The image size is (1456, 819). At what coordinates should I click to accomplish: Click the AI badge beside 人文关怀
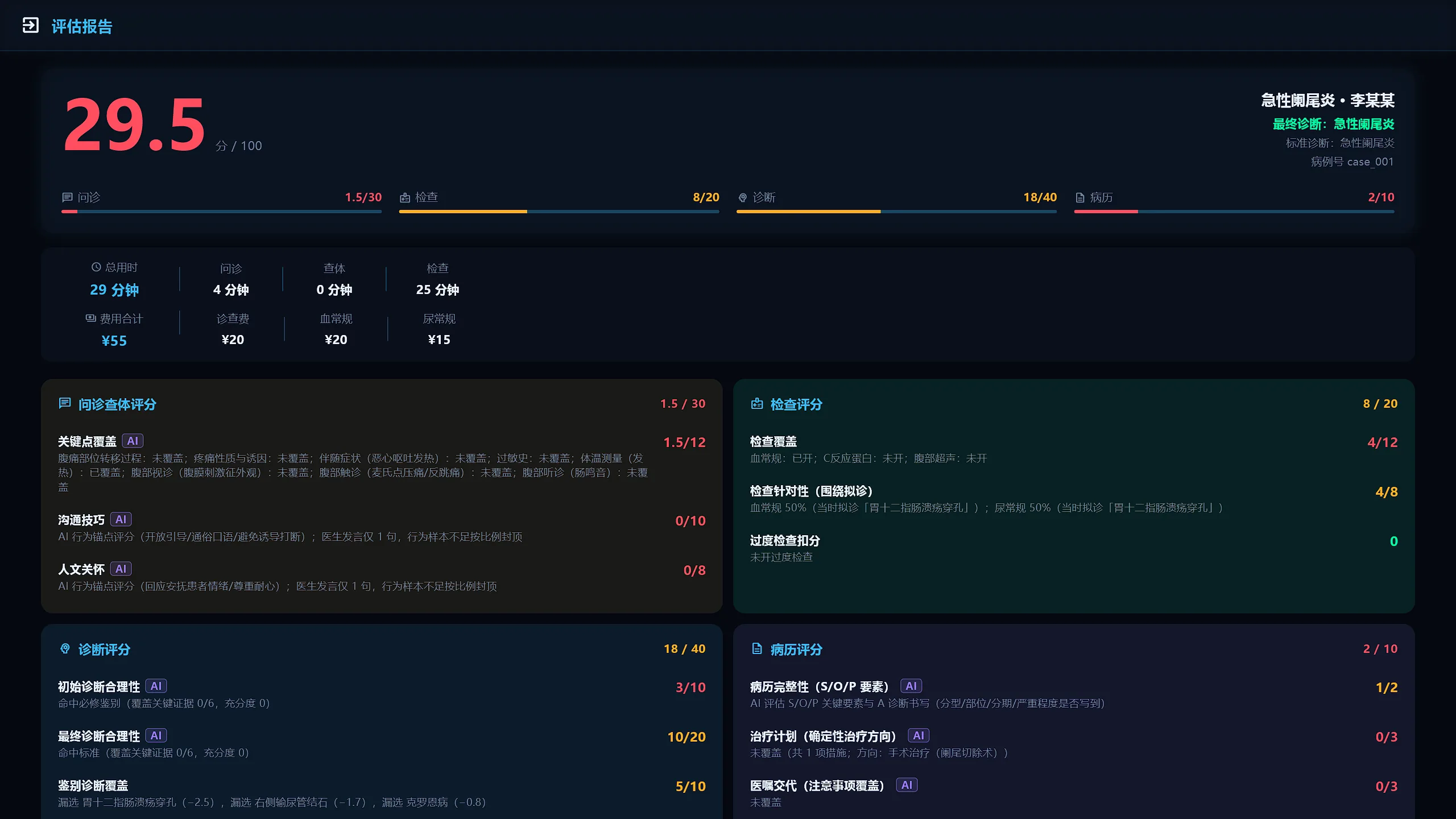point(121,569)
